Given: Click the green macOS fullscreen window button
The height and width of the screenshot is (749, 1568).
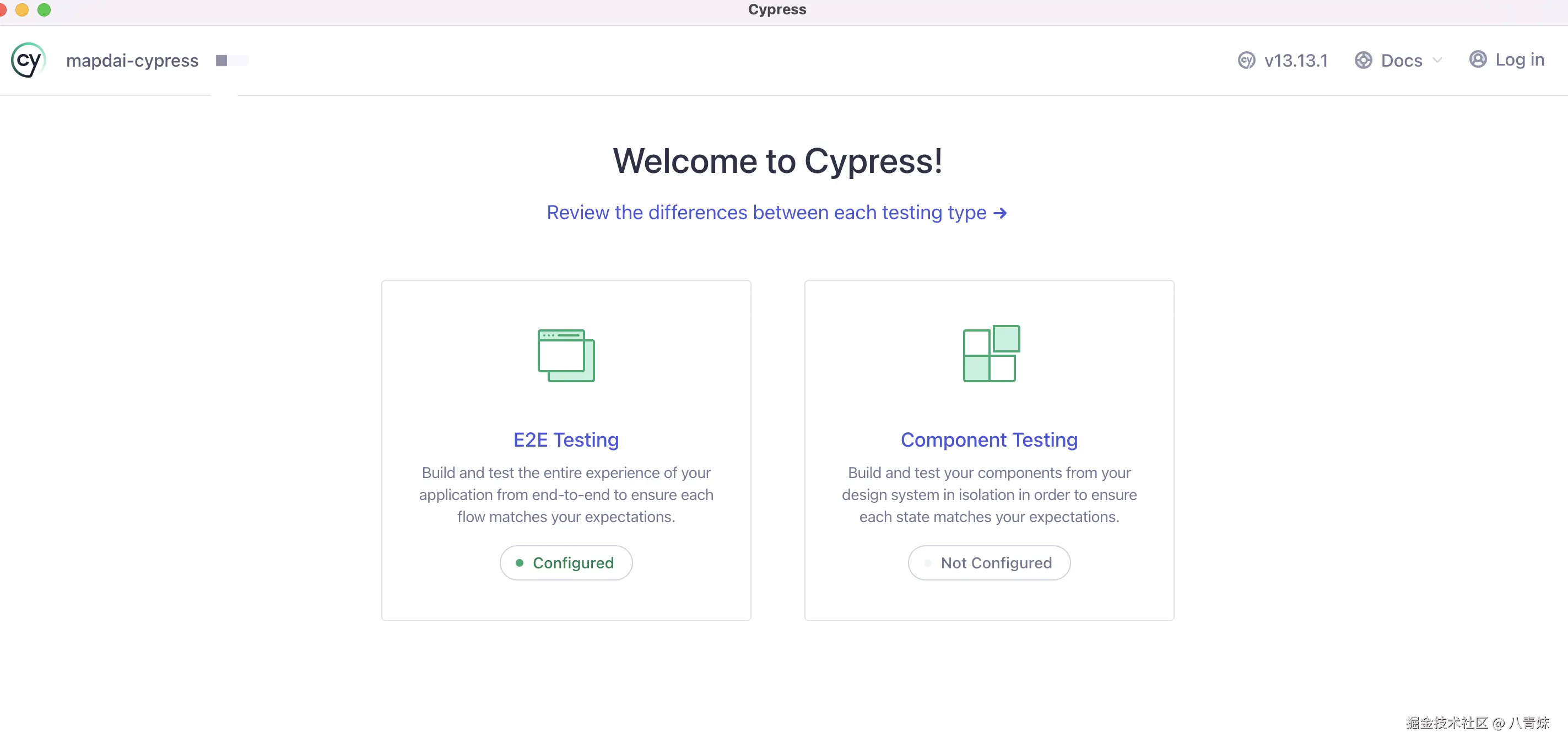Looking at the screenshot, I should pyautogui.click(x=44, y=9).
